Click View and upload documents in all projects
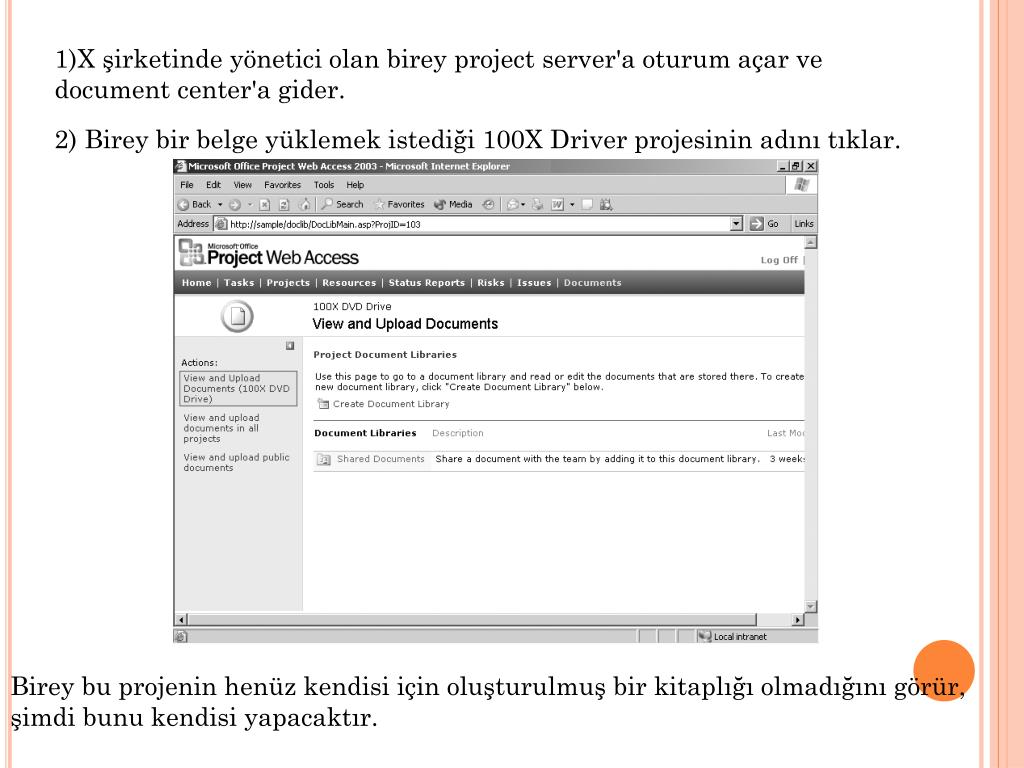This screenshot has width=1024, height=768. click(x=221, y=428)
